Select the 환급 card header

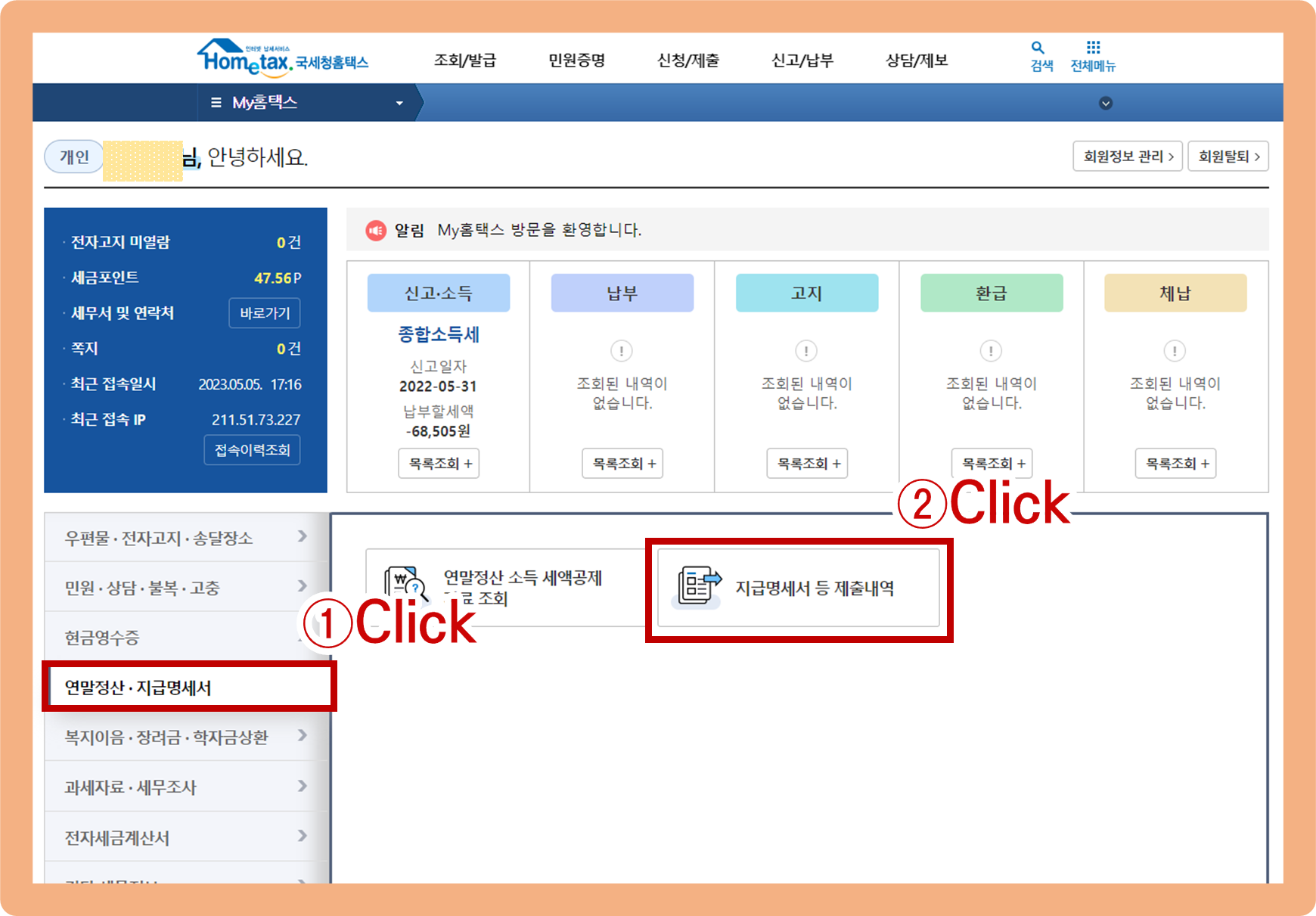(992, 293)
